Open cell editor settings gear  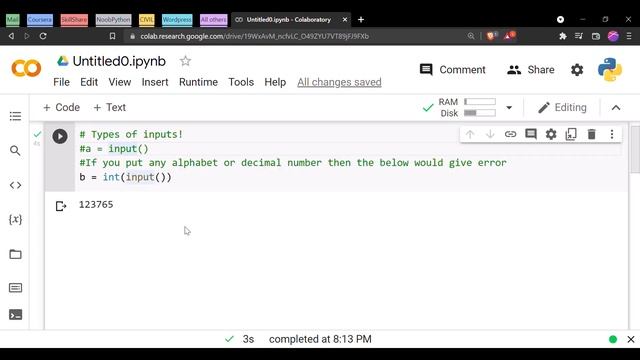pyautogui.click(x=551, y=134)
